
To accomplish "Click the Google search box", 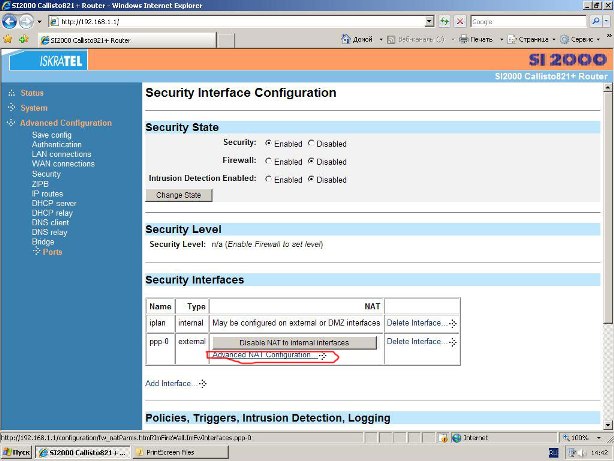I will 528,22.
